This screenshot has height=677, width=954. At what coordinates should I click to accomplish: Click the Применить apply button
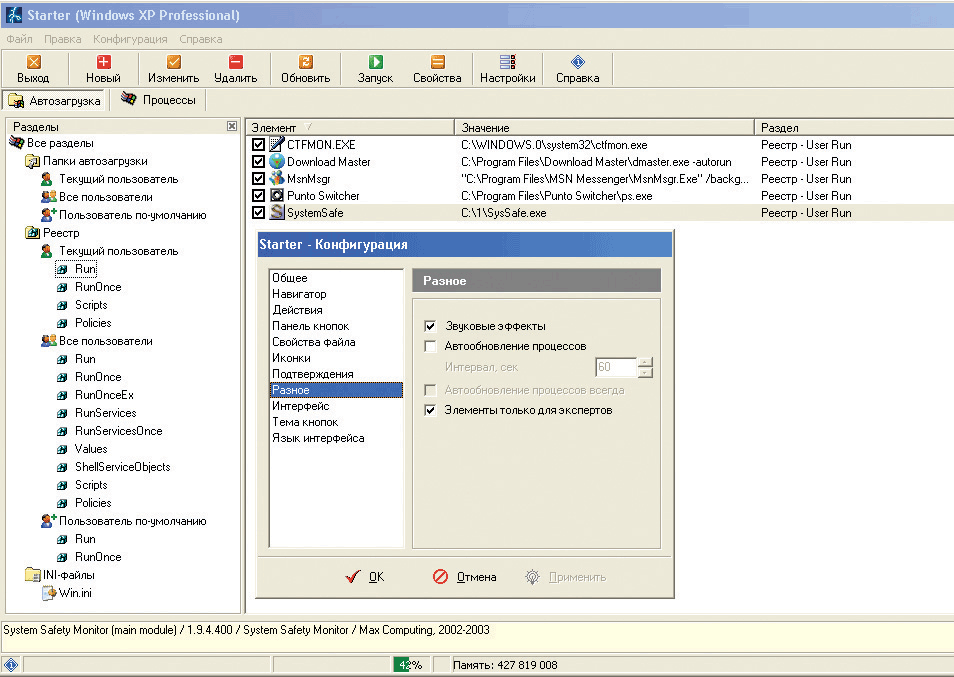tap(565, 577)
